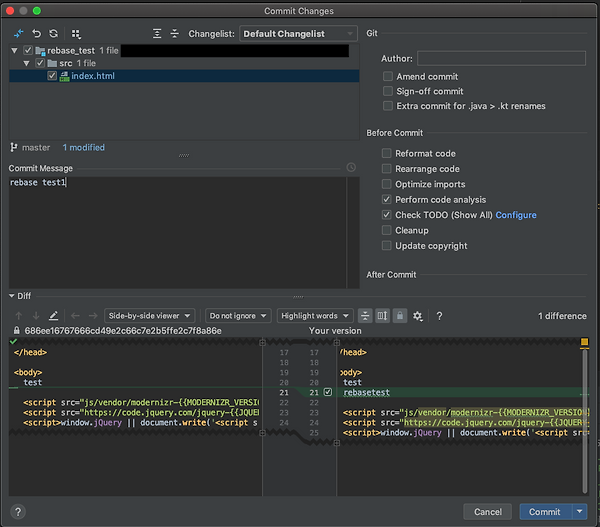Click the Cancel button
This screenshot has width=600, height=527.
click(488, 512)
